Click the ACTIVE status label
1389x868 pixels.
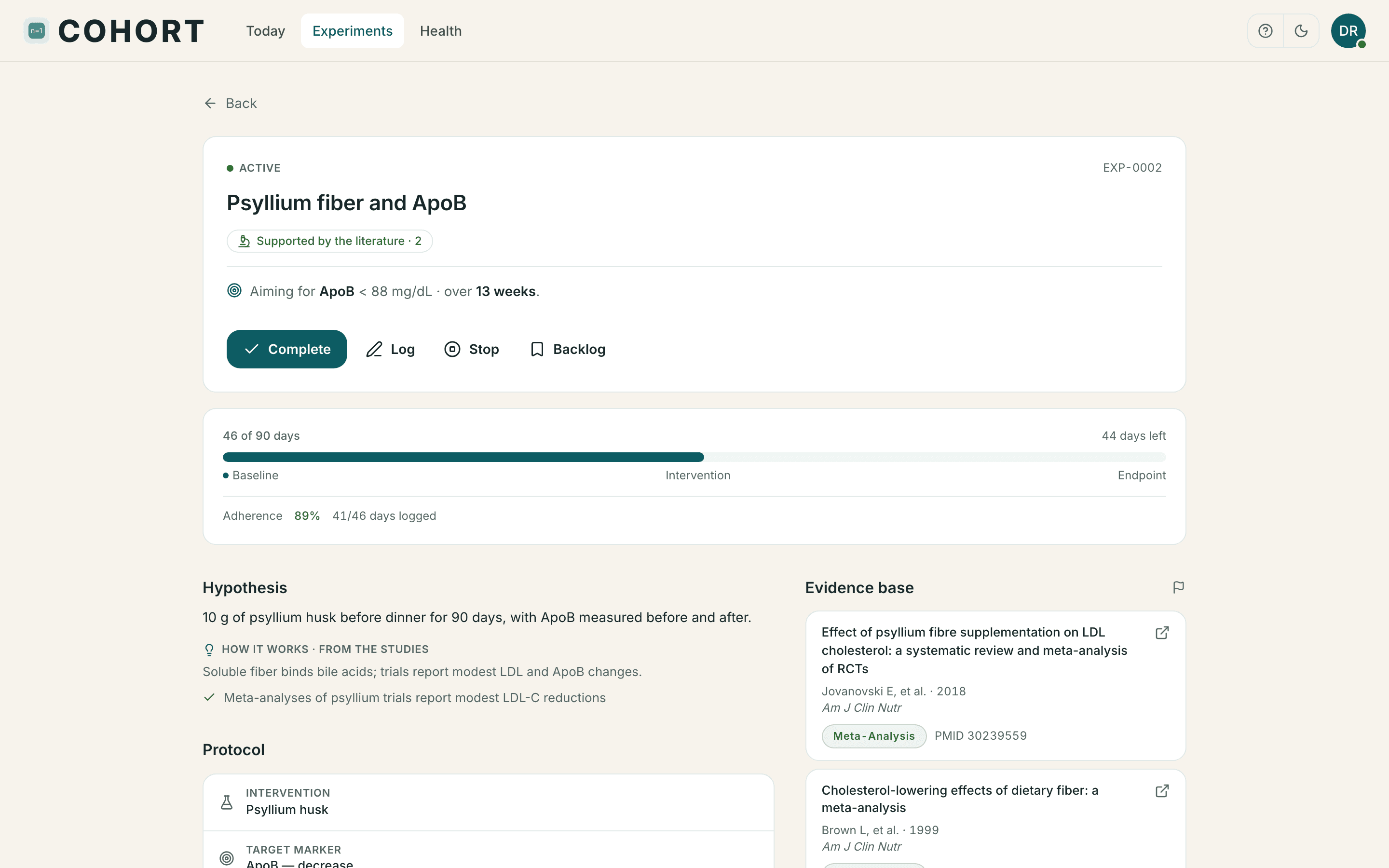tap(259, 168)
